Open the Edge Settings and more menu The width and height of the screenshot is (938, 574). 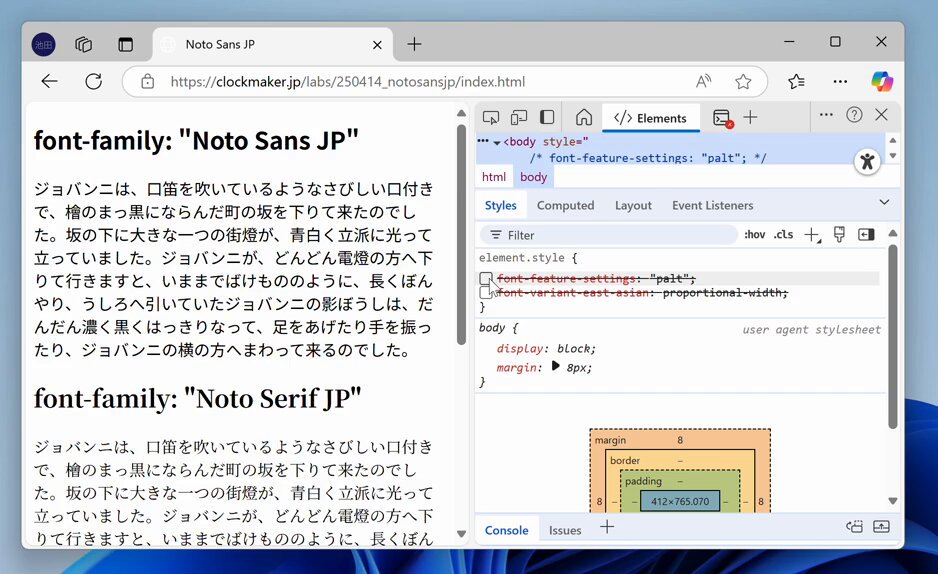click(x=840, y=81)
